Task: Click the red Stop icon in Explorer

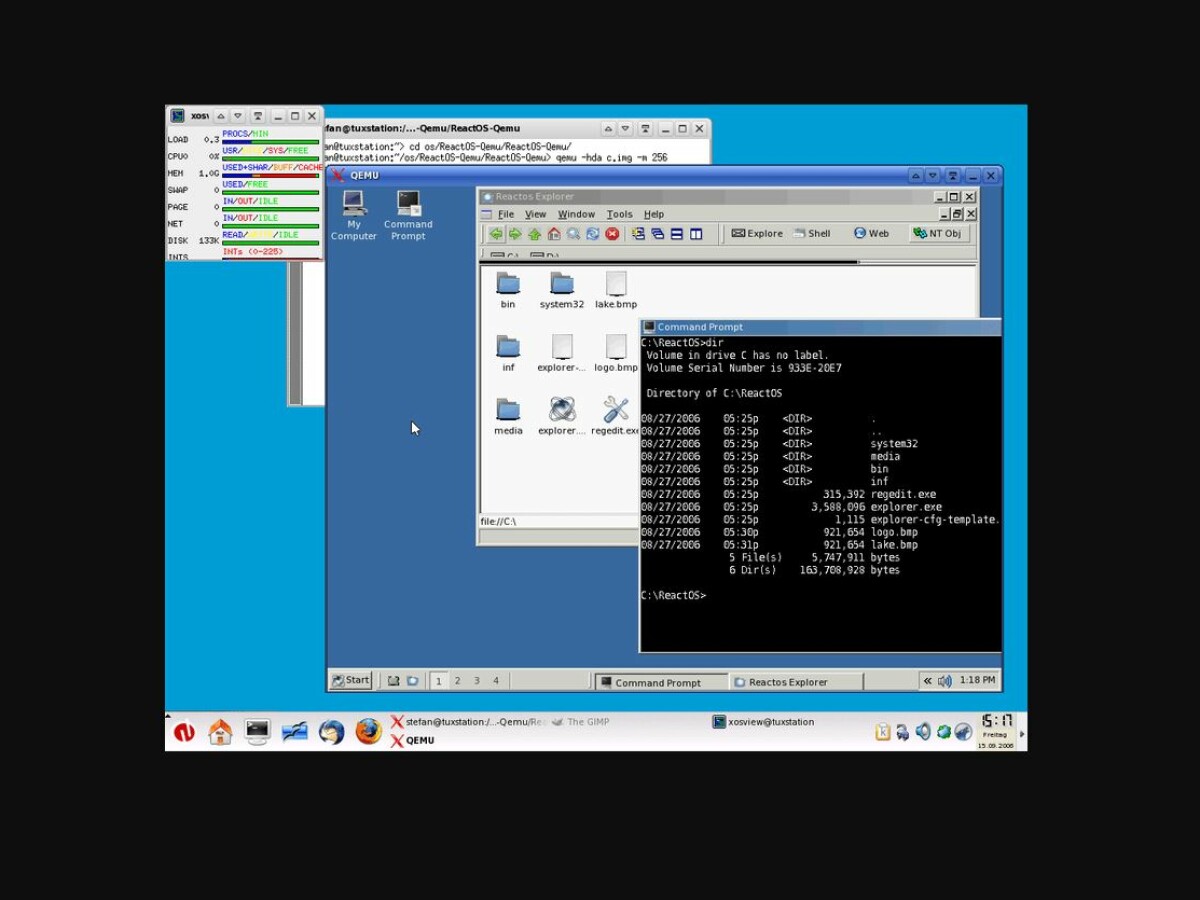Action: [x=612, y=234]
